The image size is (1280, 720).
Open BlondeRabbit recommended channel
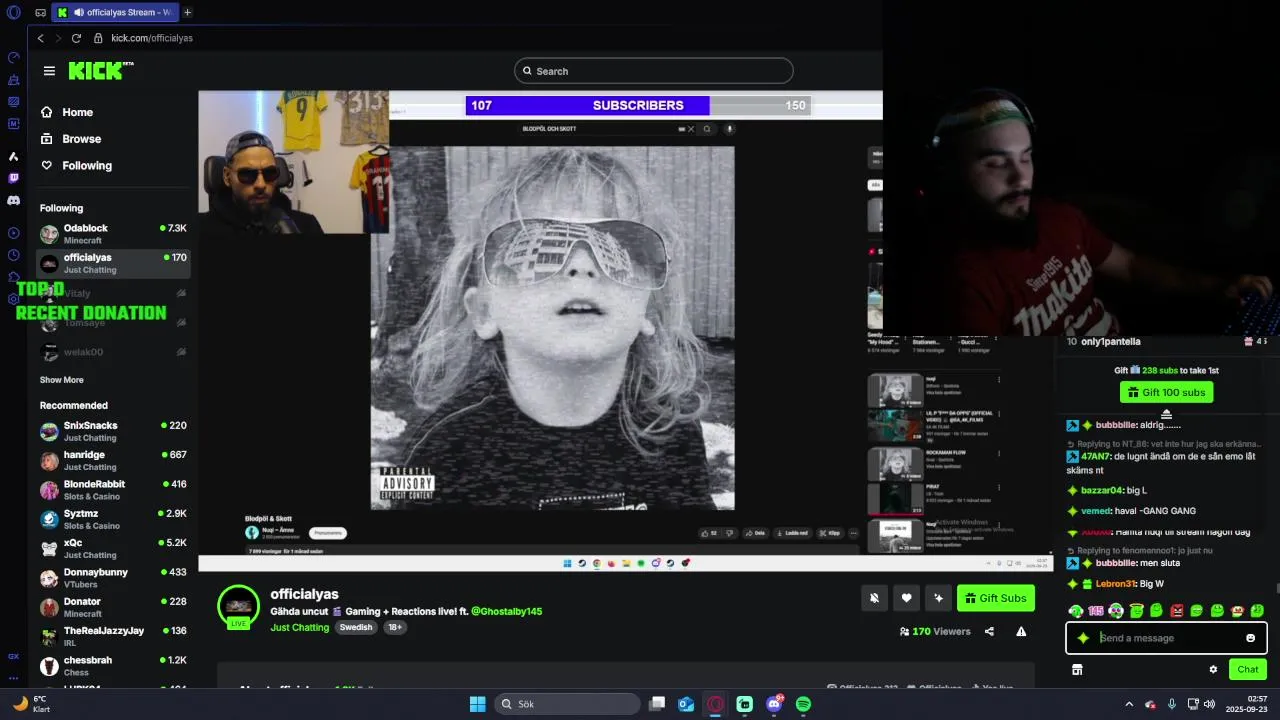tap(113, 490)
